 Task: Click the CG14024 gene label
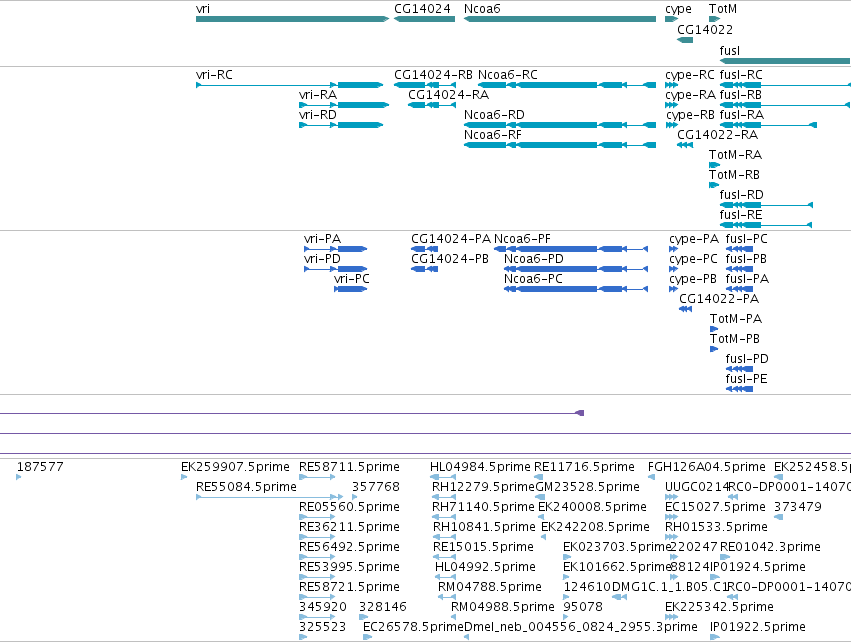(x=422, y=9)
